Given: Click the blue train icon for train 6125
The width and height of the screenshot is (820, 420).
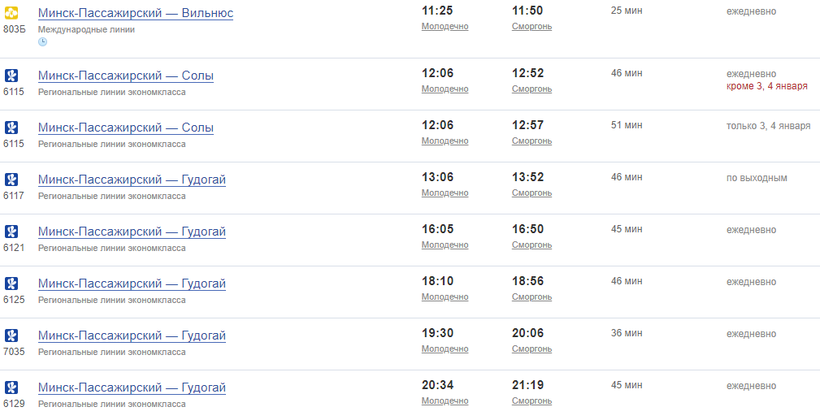Looking at the screenshot, I should coord(11,283).
